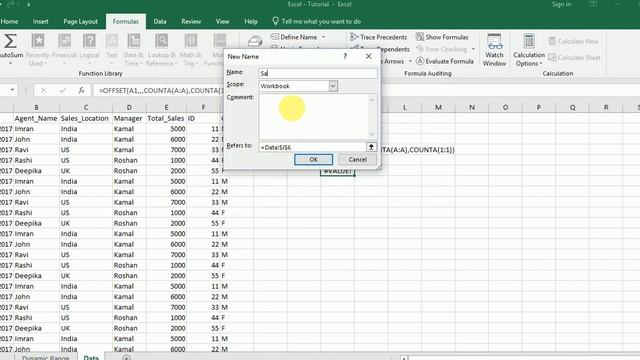
Task: Click the collapse dialog range selector icon
Action: (x=371, y=147)
